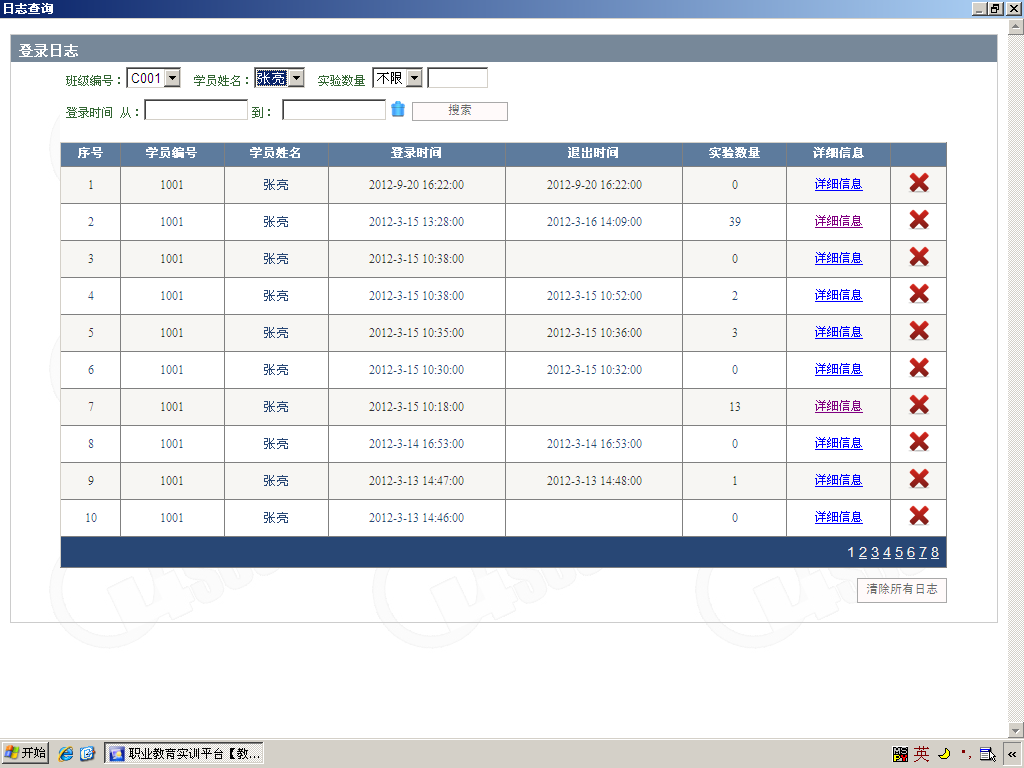Open 详细信息 link for row 4
Screen dimensions: 1024x768
pyautogui.click(x=839, y=295)
